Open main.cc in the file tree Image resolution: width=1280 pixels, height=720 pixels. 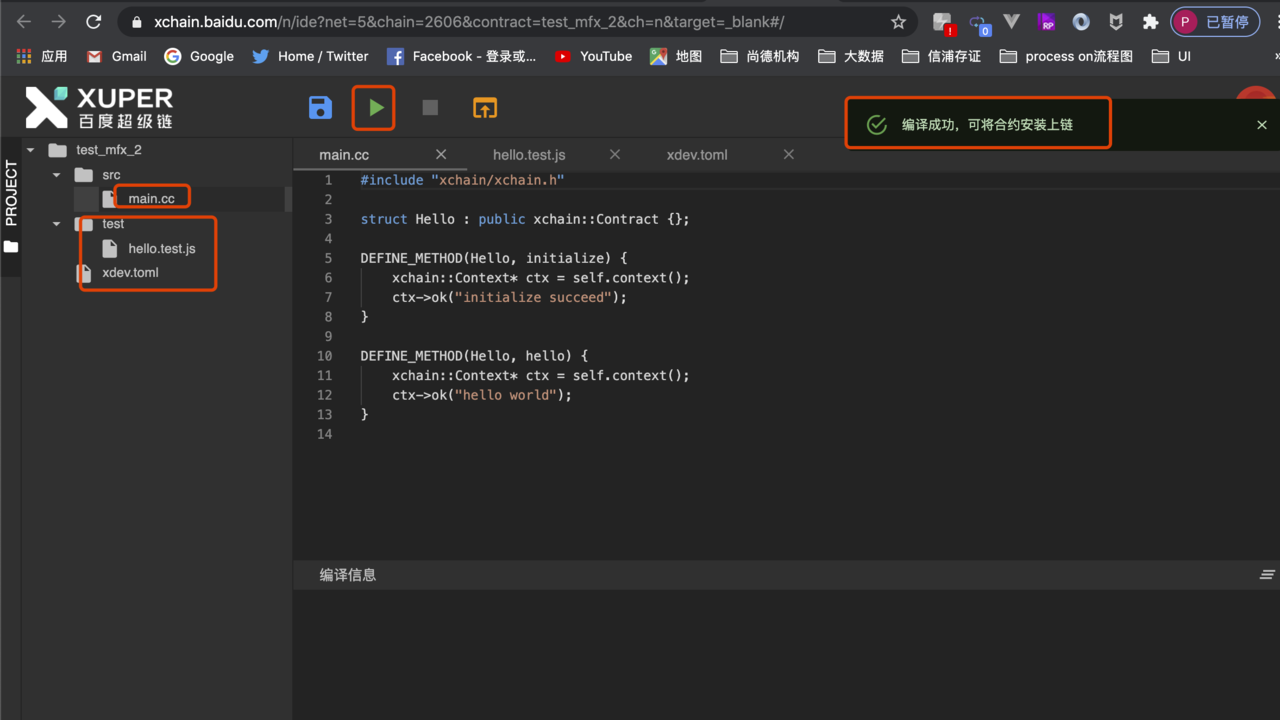tap(151, 198)
